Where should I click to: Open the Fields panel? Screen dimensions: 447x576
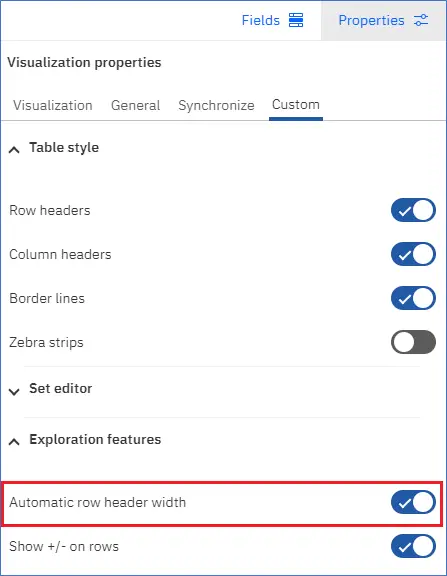click(272, 20)
